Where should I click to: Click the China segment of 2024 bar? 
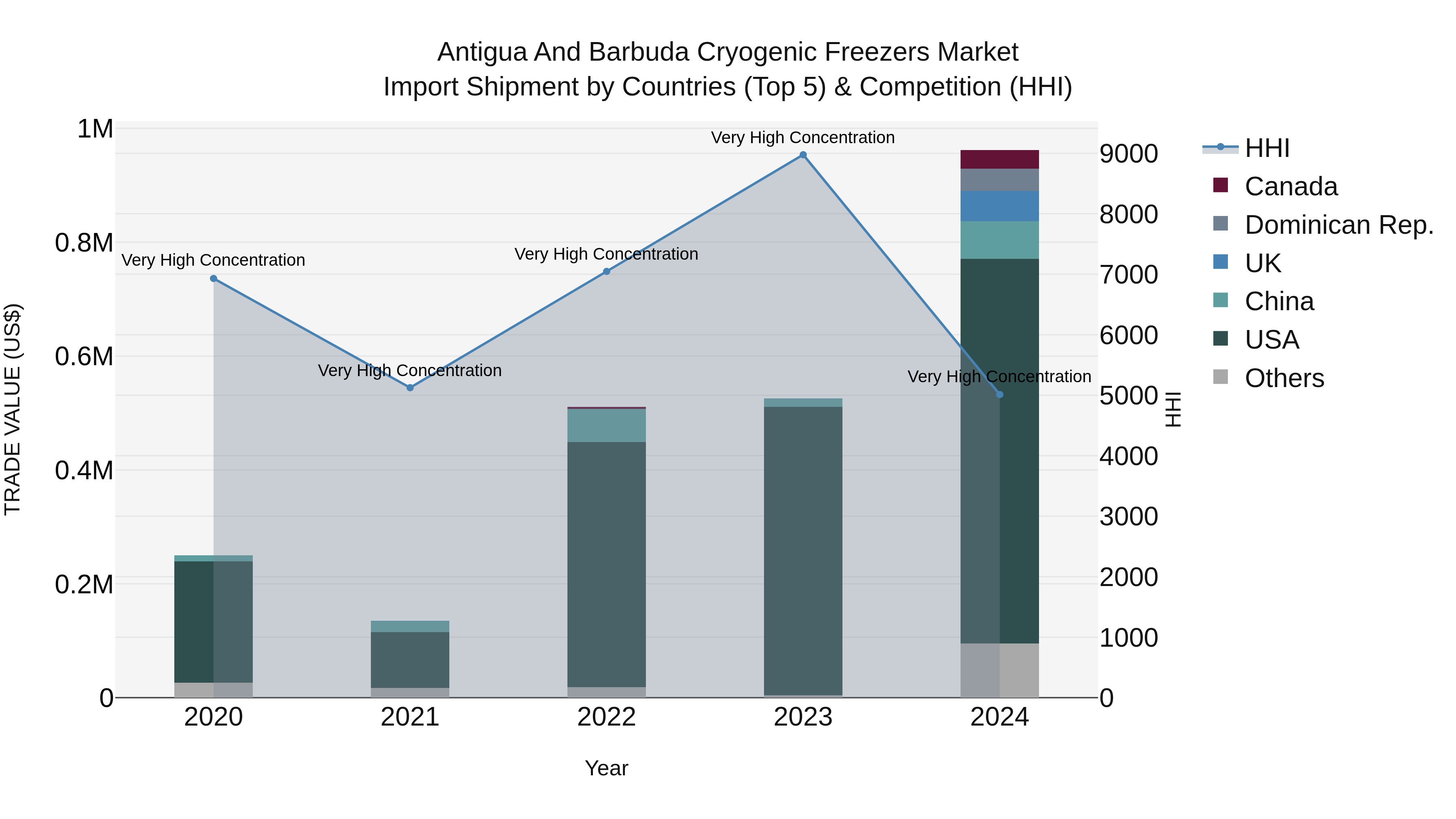coord(1000,240)
